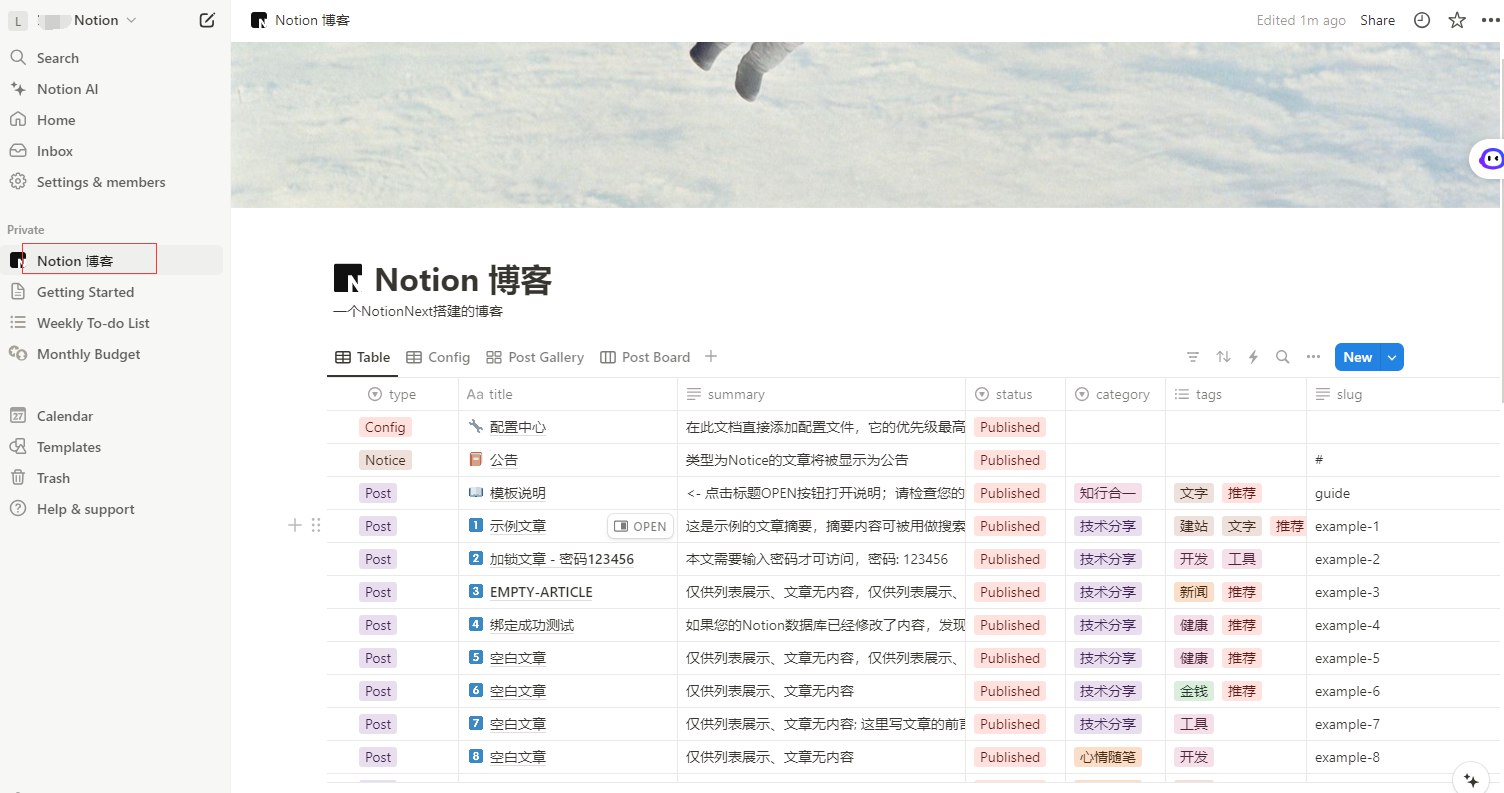1504x793 pixels.
Task: Switch to Post Board view tab
Action: coord(645,357)
